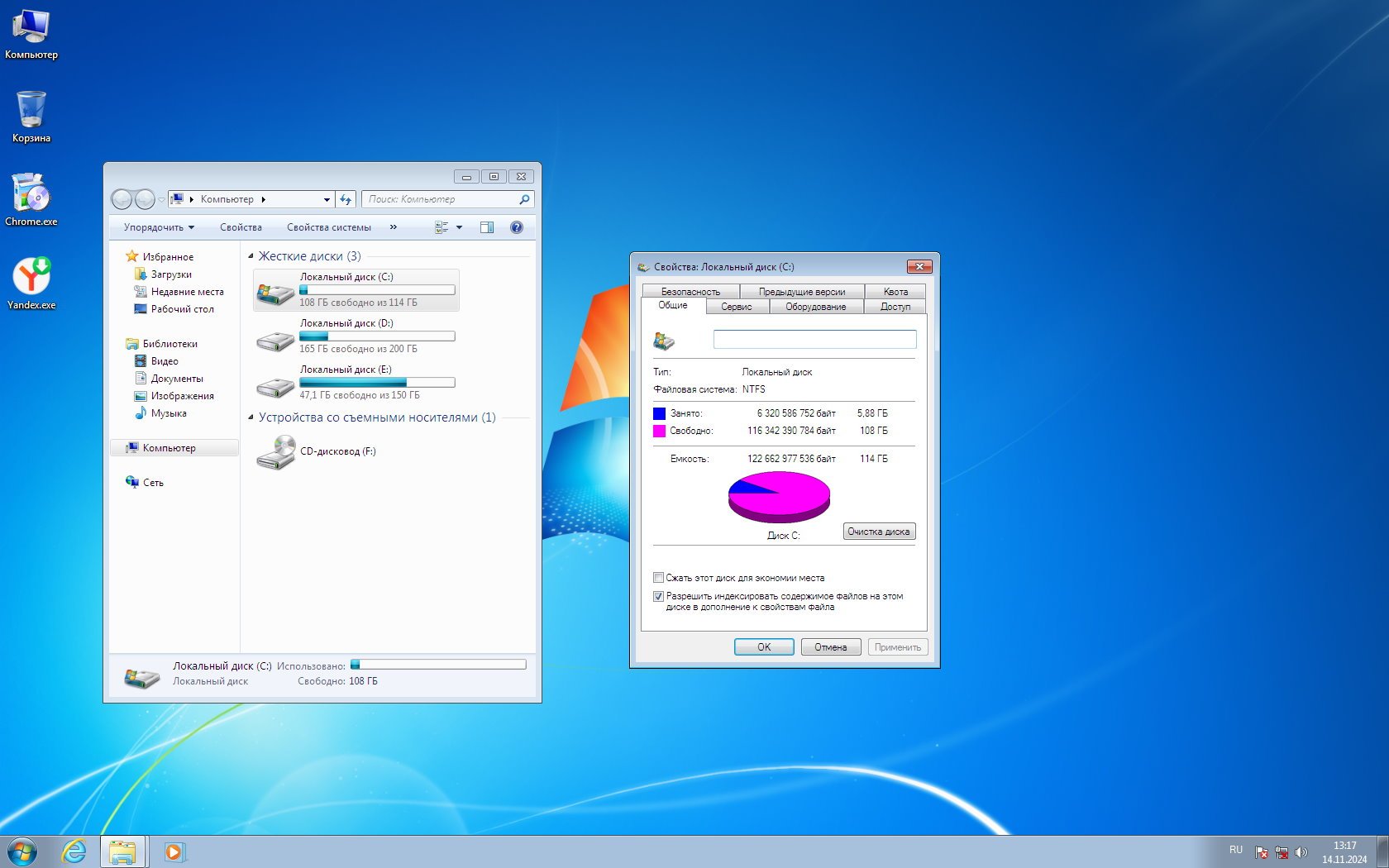Click the refresh arrows icon in address bar
Image resolution: width=1389 pixels, height=868 pixels.
click(x=346, y=199)
